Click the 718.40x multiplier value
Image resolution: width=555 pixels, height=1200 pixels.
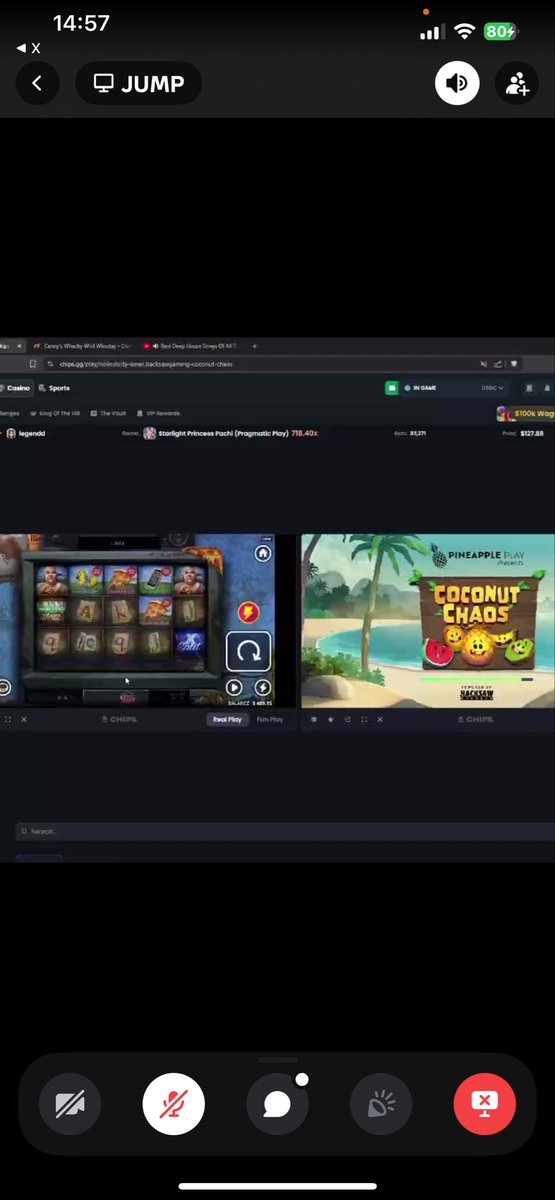click(304, 433)
